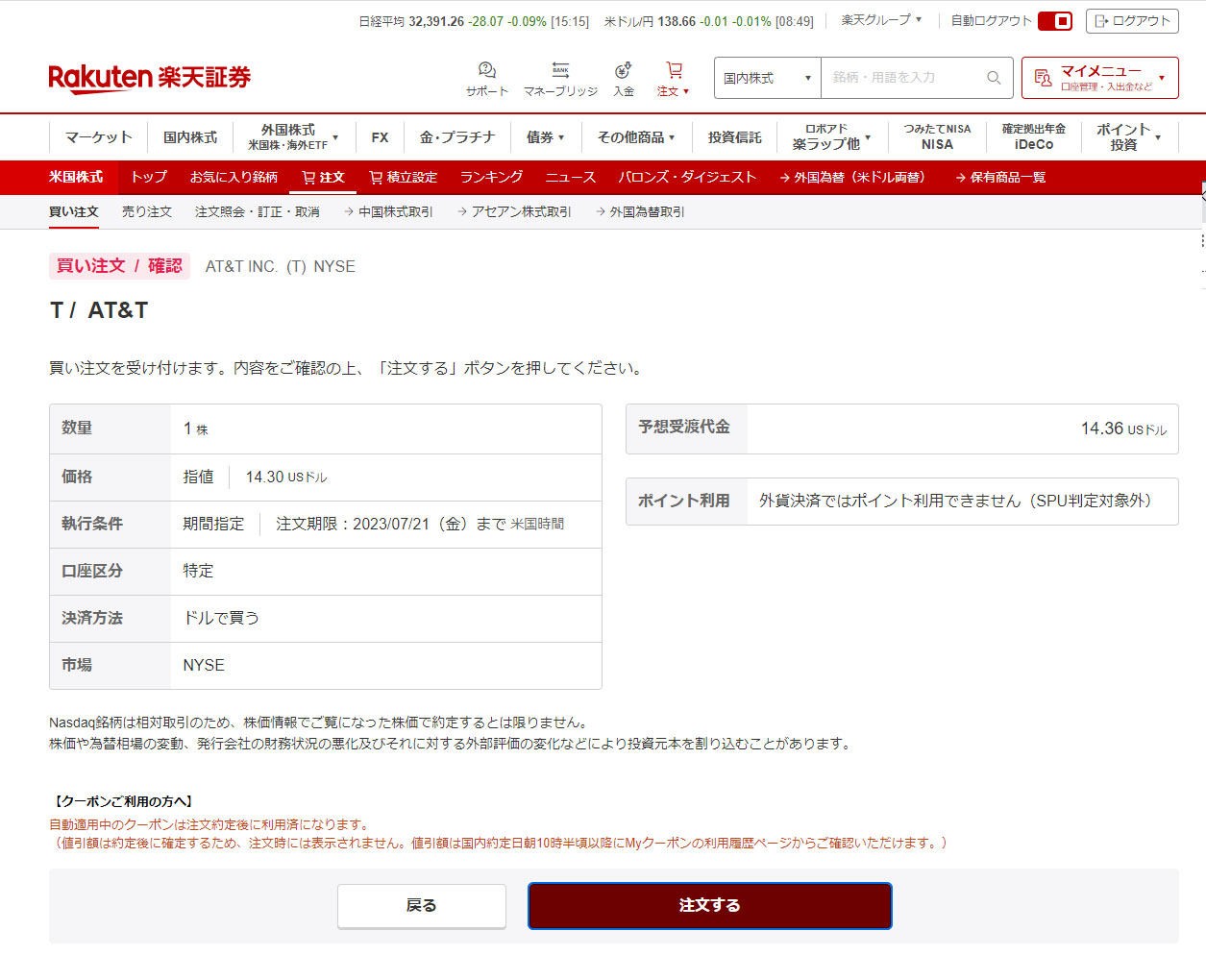Expand the 国内株式 search category dropdown
The height and width of the screenshot is (980, 1206).
point(767,78)
